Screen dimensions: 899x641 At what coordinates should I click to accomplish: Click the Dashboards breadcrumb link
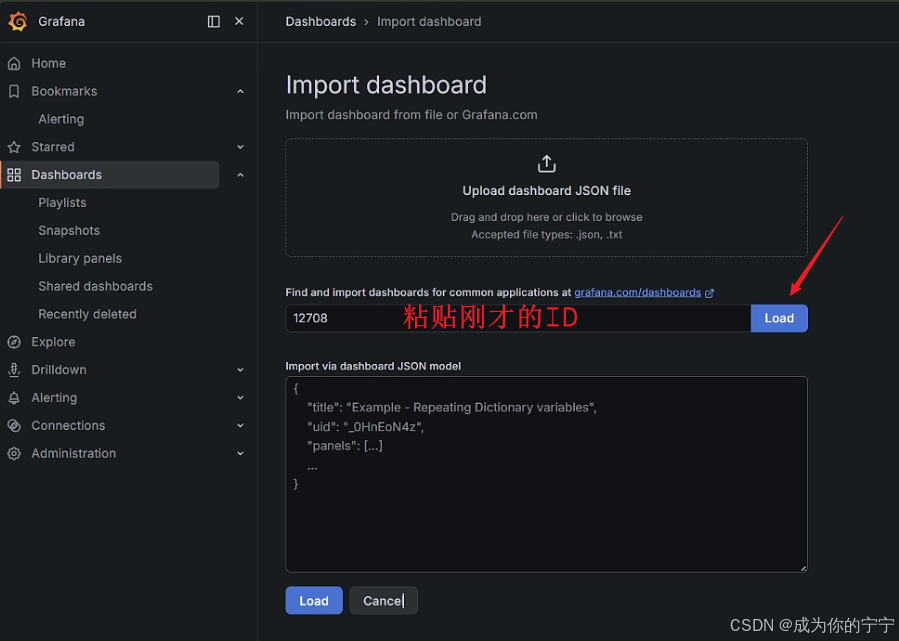coord(321,22)
